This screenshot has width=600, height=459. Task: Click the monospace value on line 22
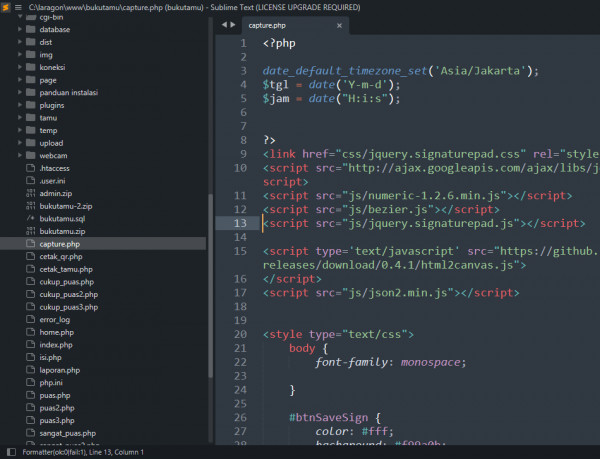(430, 362)
